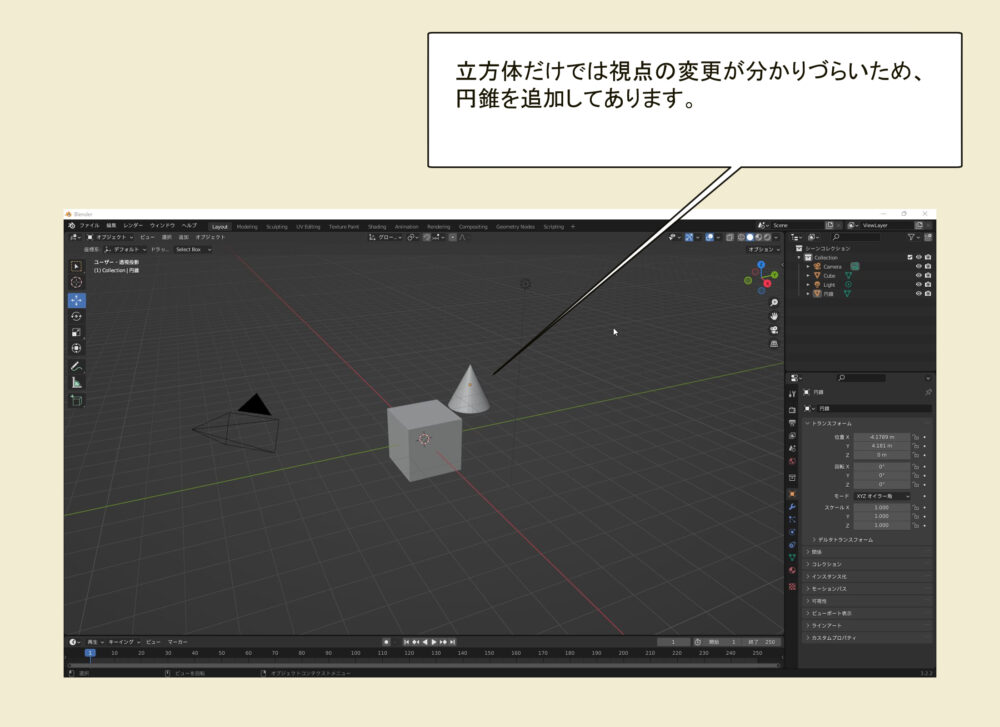Expand the Cube item in outliner
Image resolution: width=1000 pixels, height=727 pixels.
[808, 275]
